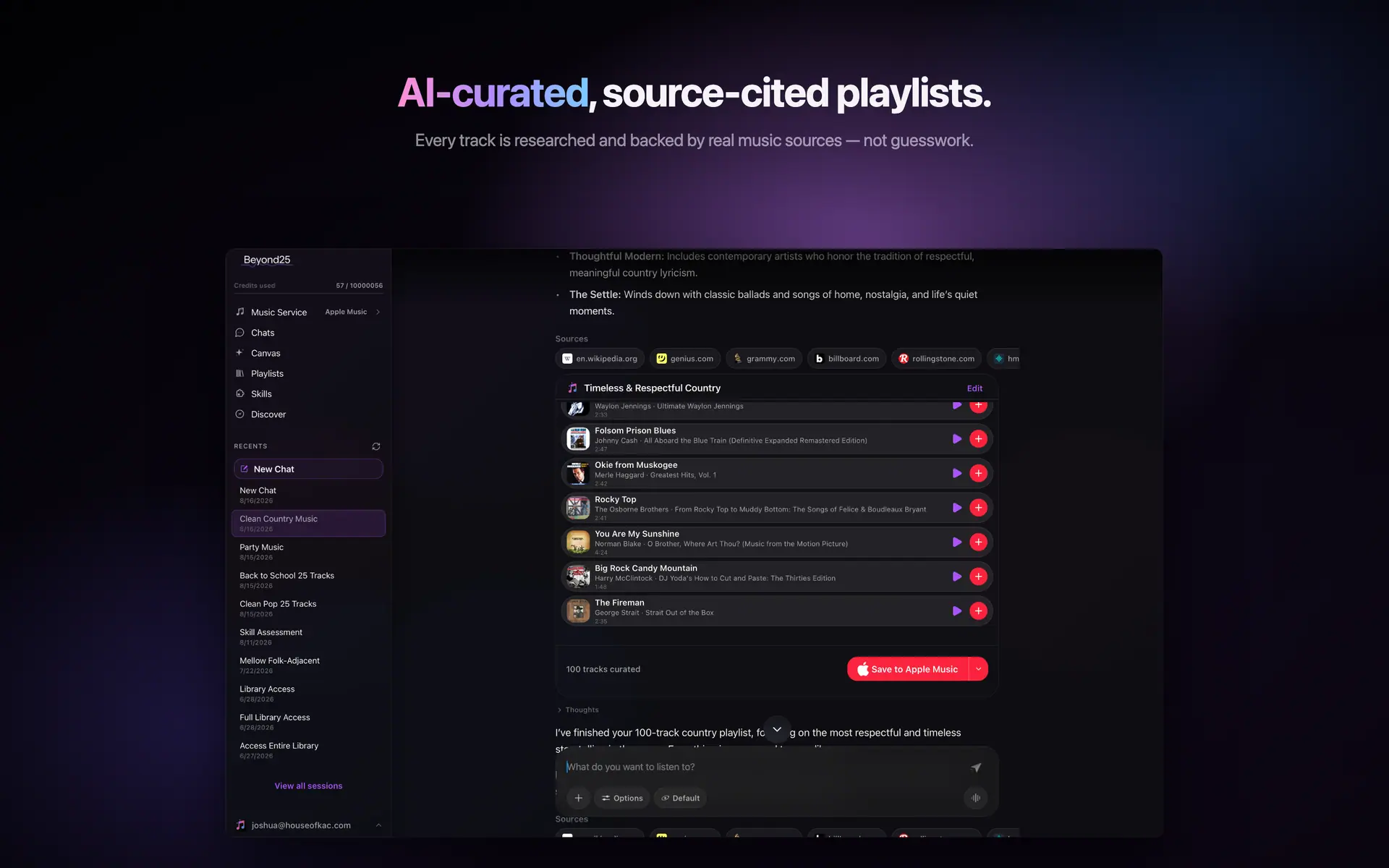Expand the Thoughts section
The image size is (1389, 868).
[578, 710]
